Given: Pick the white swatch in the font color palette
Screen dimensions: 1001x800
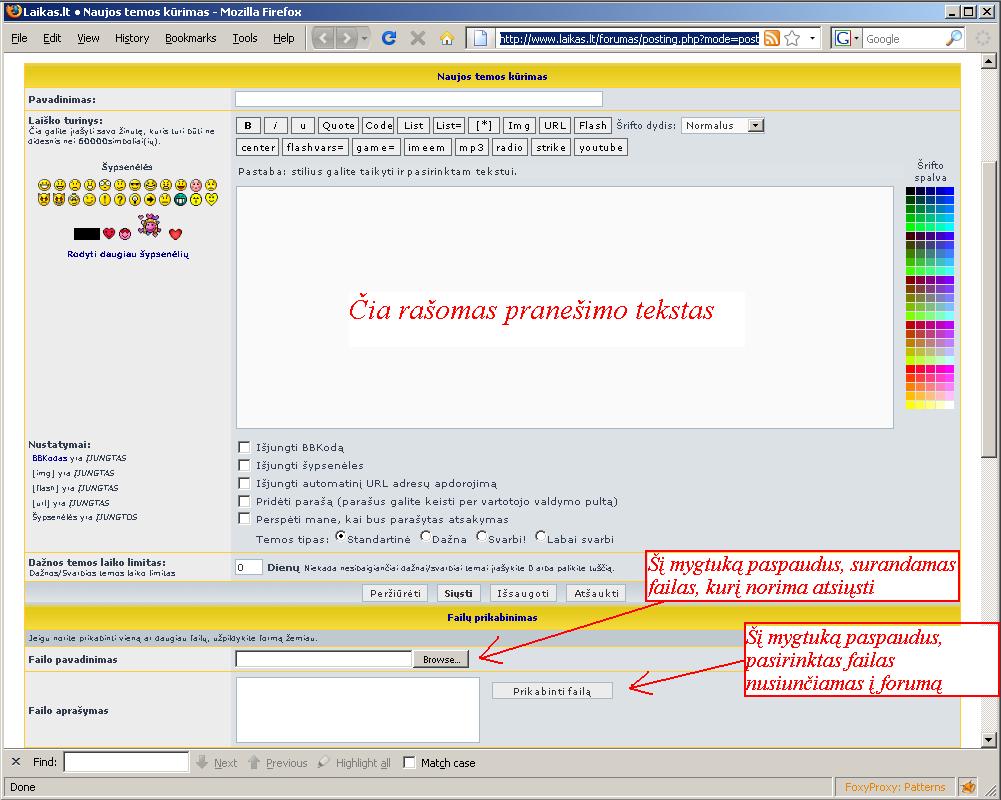Looking at the screenshot, I should [947, 405].
